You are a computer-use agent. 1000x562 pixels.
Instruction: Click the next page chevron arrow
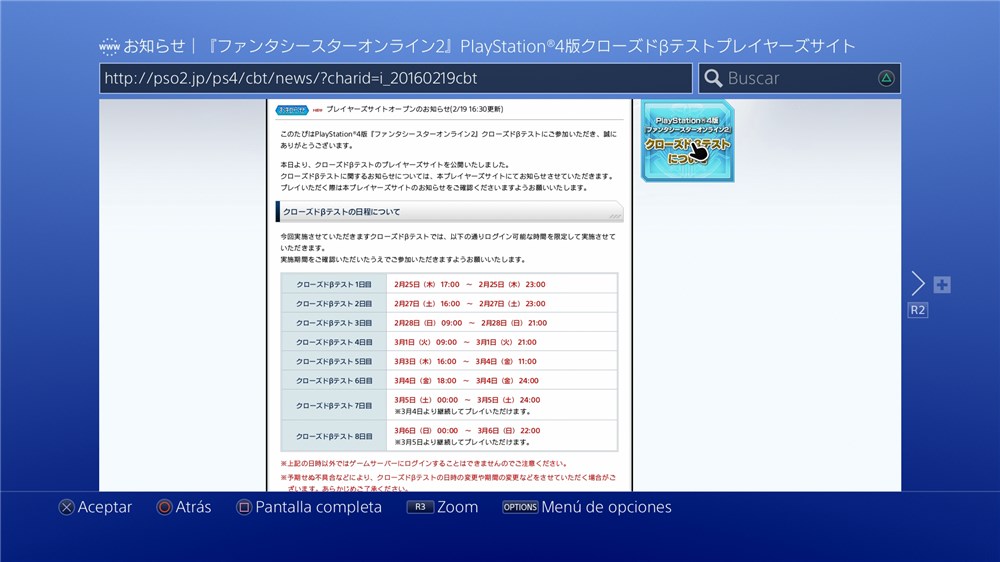[x=918, y=283]
